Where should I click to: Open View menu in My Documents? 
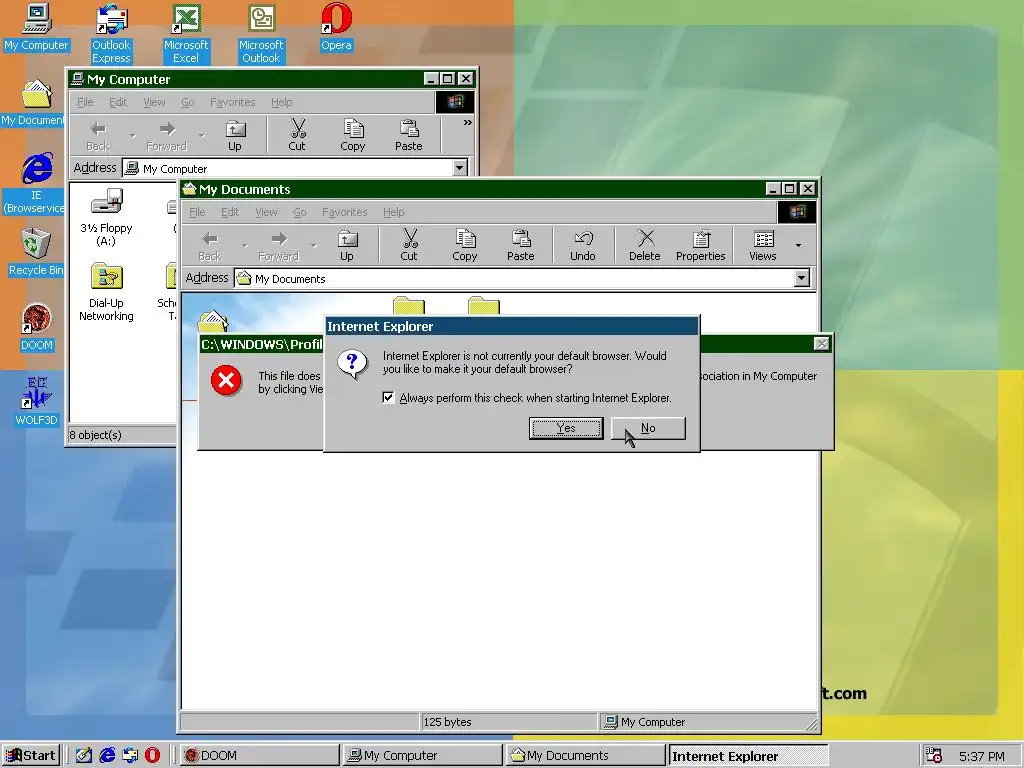click(x=266, y=212)
